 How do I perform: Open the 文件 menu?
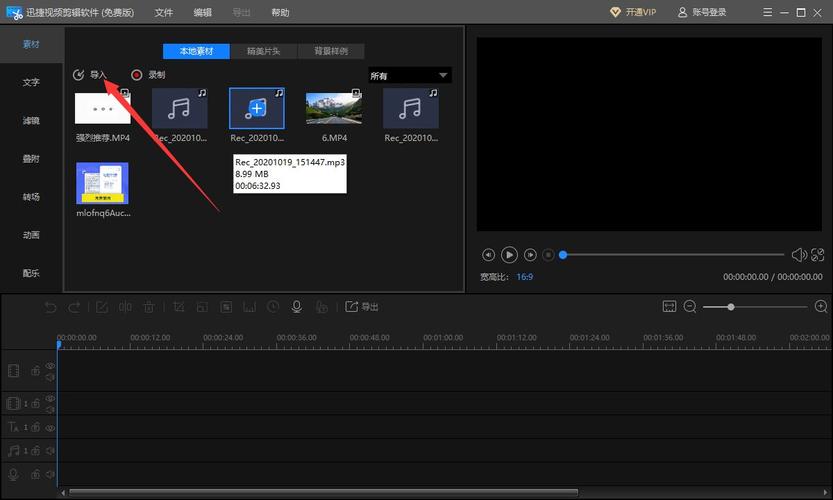point(164,12)
